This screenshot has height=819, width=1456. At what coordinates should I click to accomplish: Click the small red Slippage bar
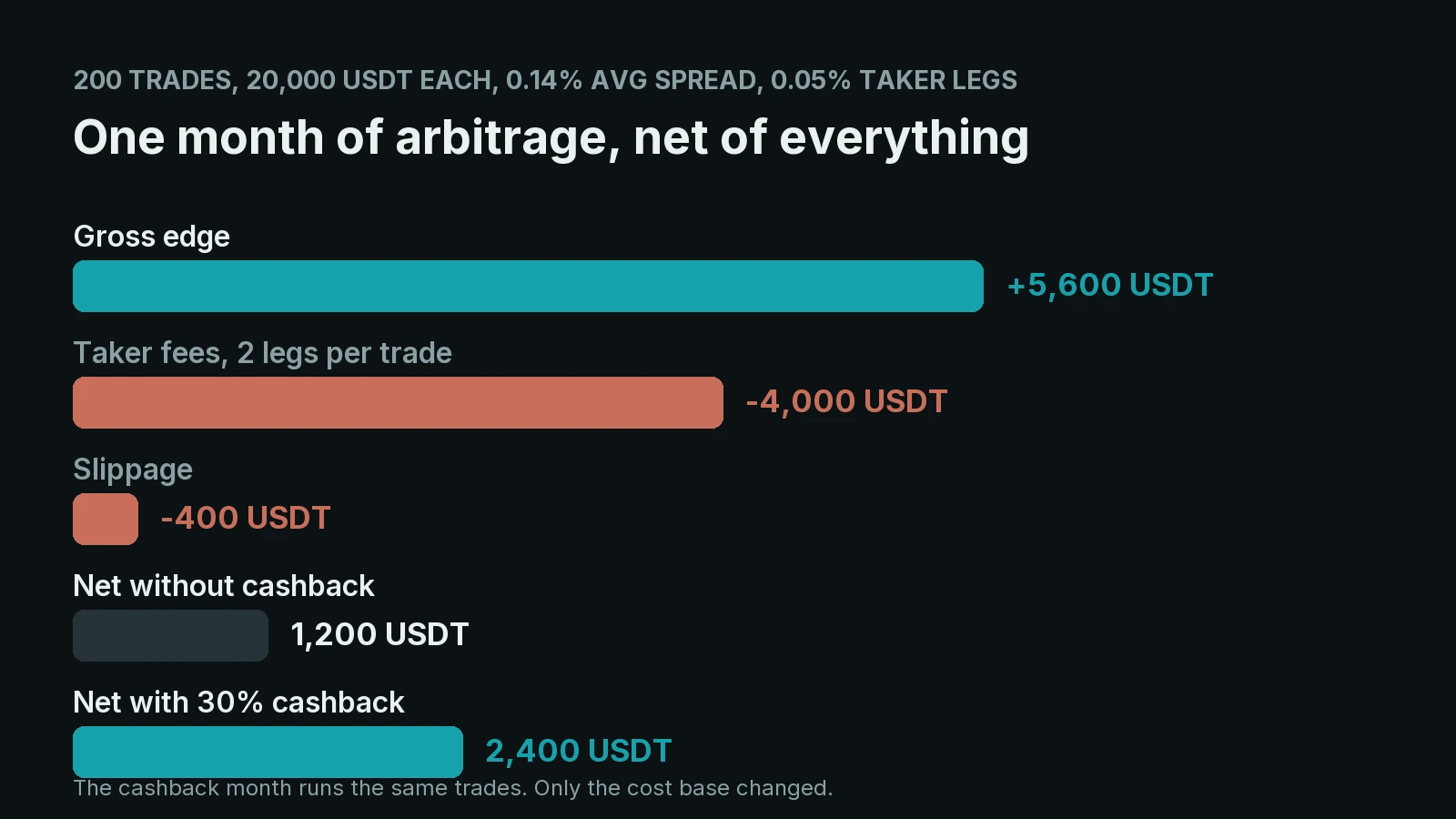pyautogui.click(x=106, y=519)
